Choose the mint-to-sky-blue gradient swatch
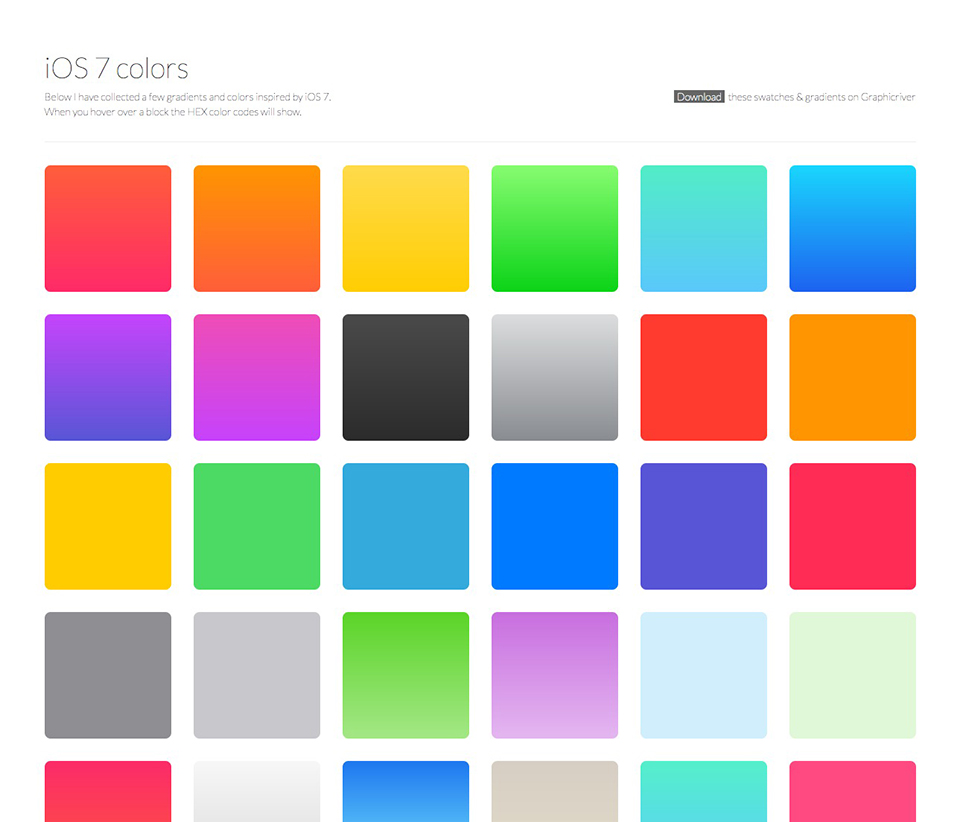The image size is (960, 822). [x=703, y=228]
